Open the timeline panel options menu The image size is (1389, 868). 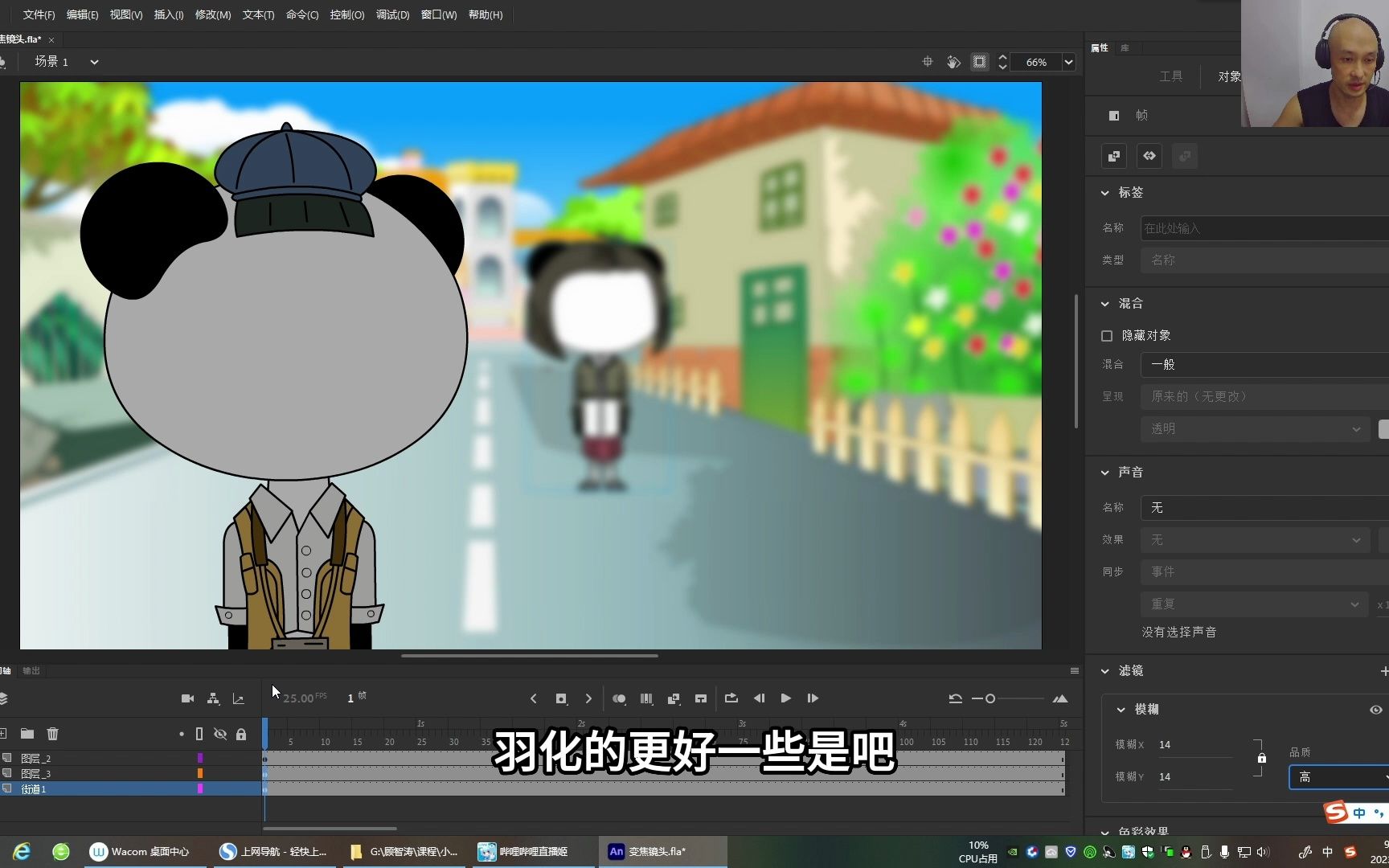click(1075, 670)
